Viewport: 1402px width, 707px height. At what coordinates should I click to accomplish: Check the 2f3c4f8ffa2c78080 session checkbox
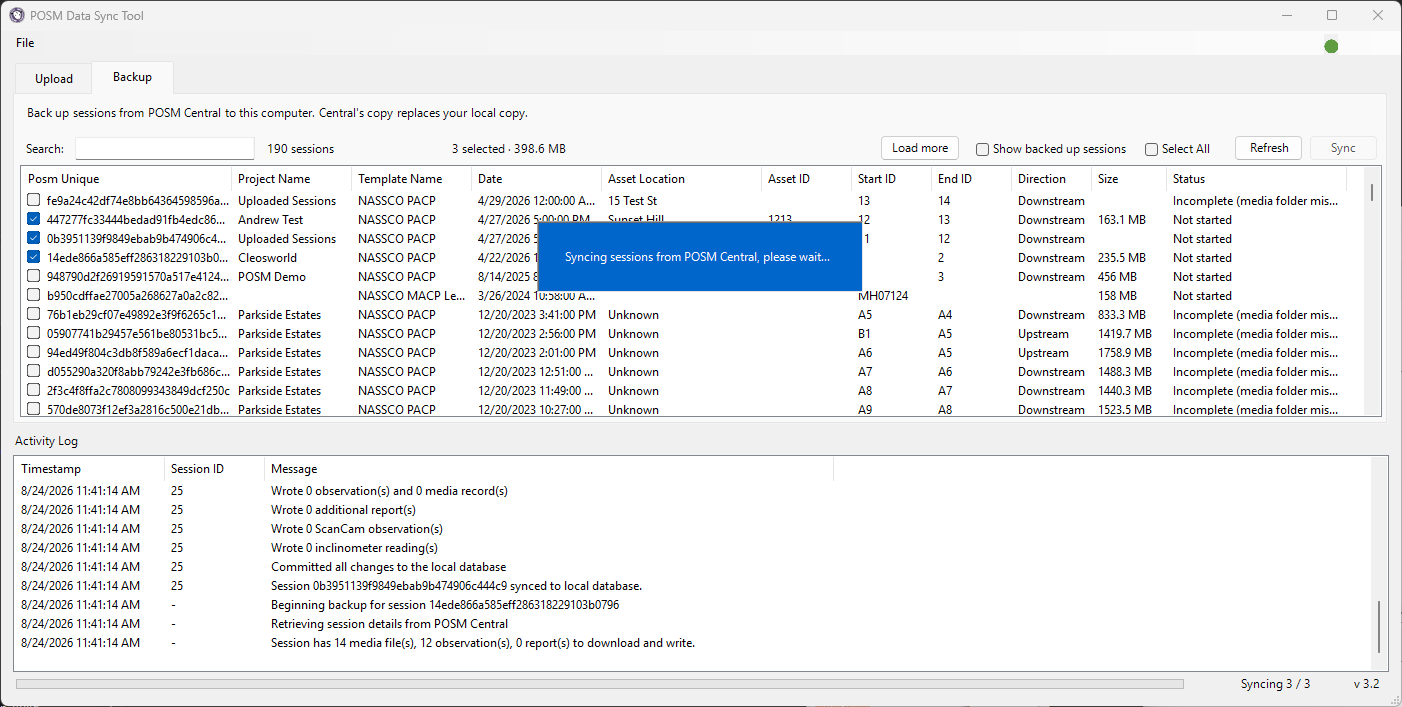tap(34, 390)
